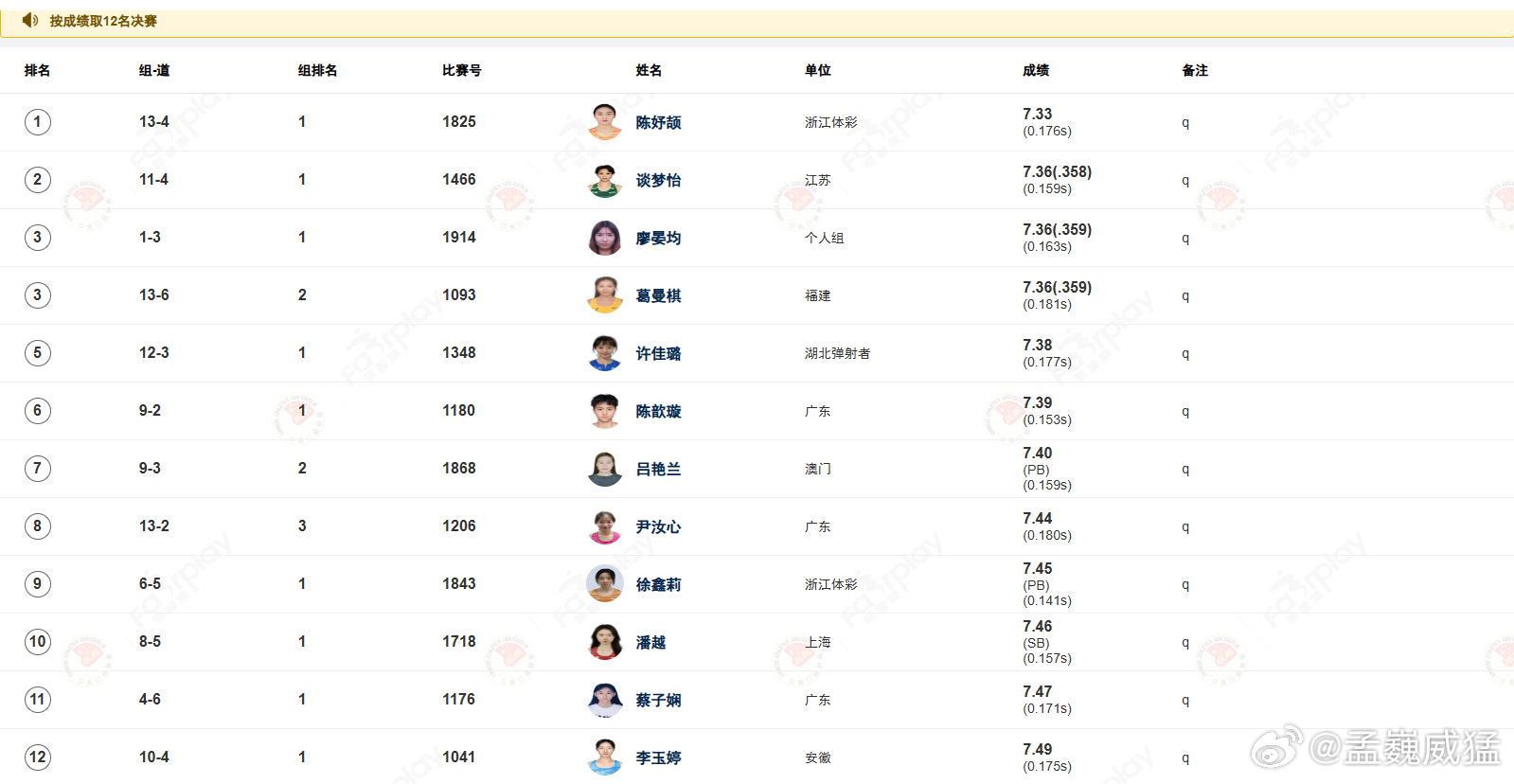This screenshot has height=784, width=1514.
Task: Open athlete name link 李玉婷
Action: point(658,757)
